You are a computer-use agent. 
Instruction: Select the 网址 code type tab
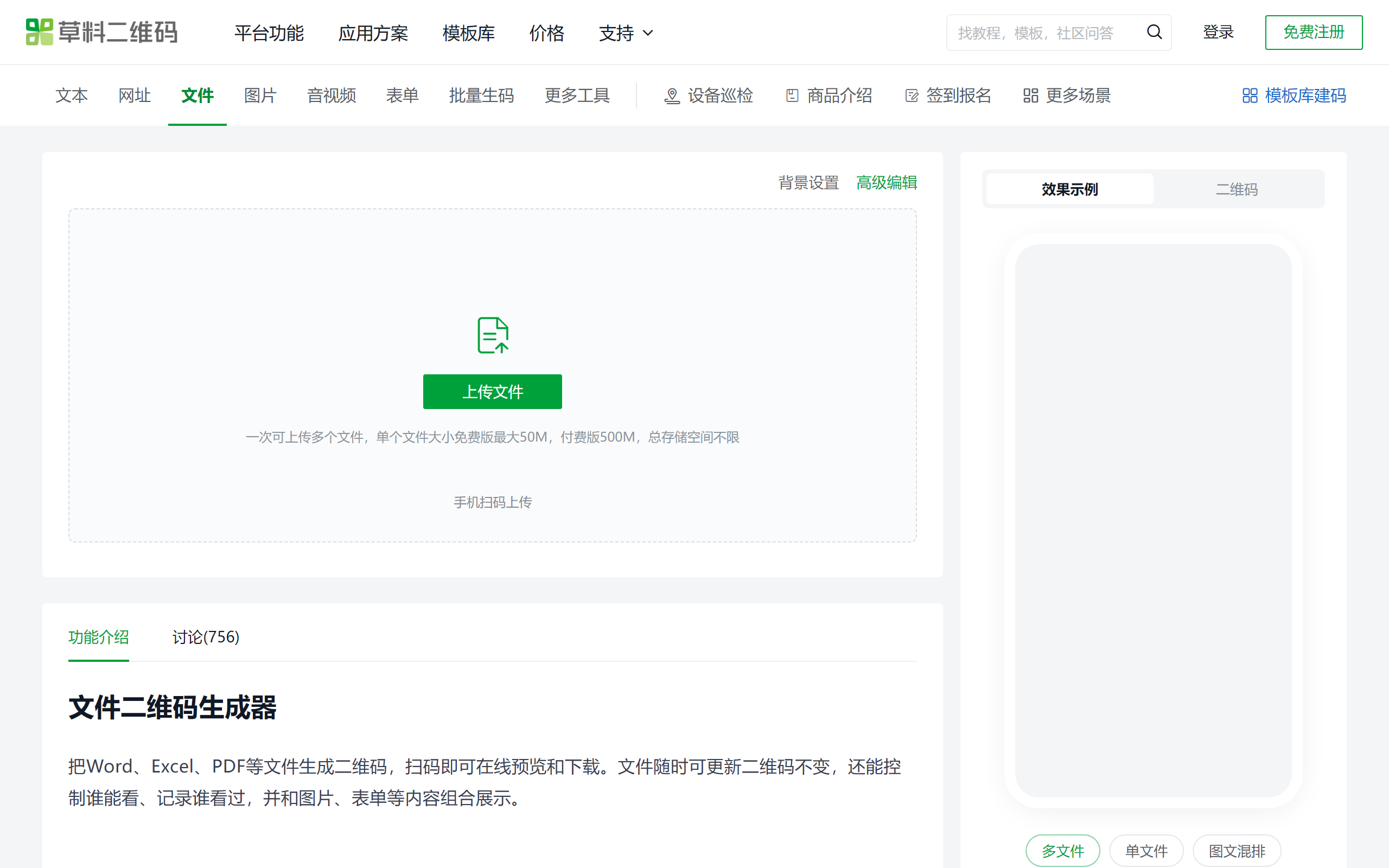pos(135,95)
